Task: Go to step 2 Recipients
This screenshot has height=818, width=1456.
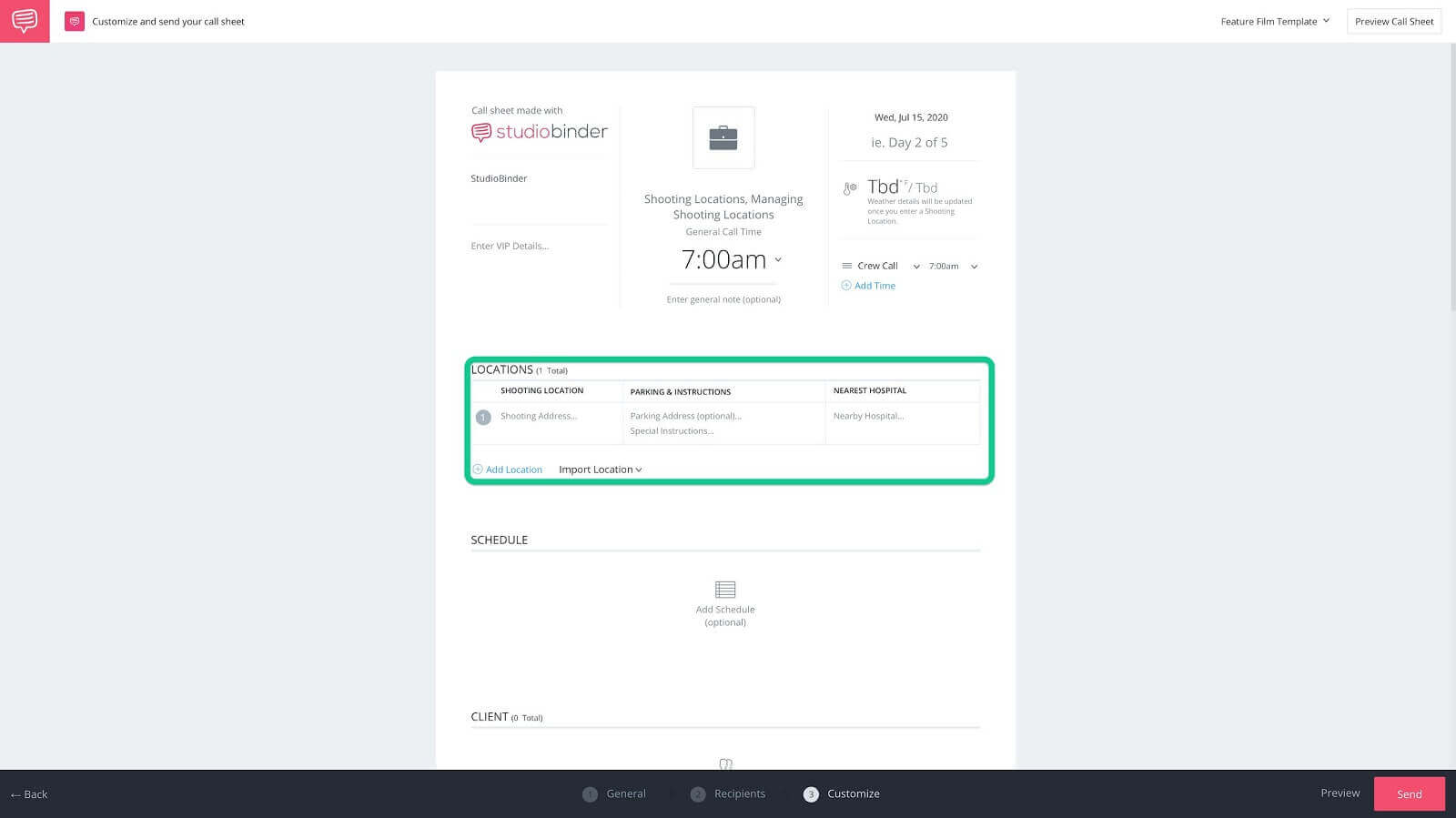Action: [728, 793]
